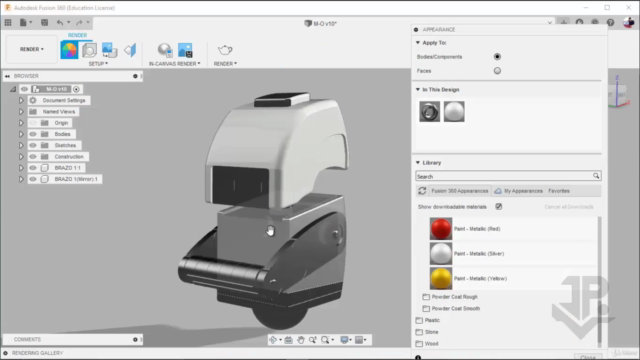640x360 pixels.
Task: Switch to My Appearances tab
Action: 519,191
